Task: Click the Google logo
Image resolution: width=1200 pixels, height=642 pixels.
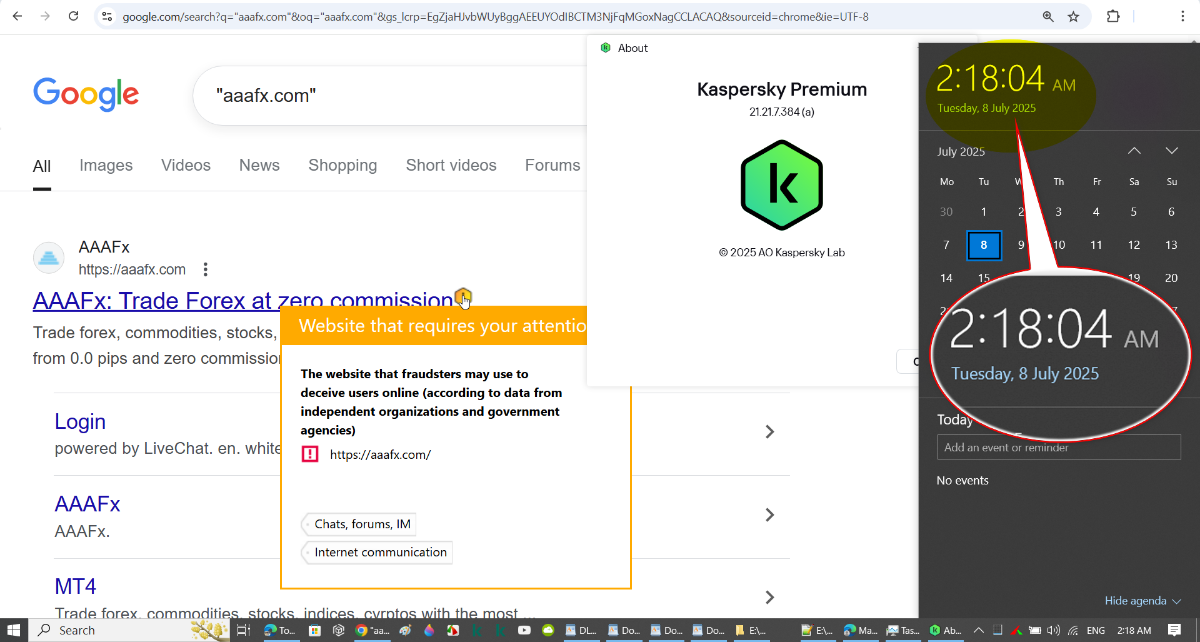Action: point(86,93)
